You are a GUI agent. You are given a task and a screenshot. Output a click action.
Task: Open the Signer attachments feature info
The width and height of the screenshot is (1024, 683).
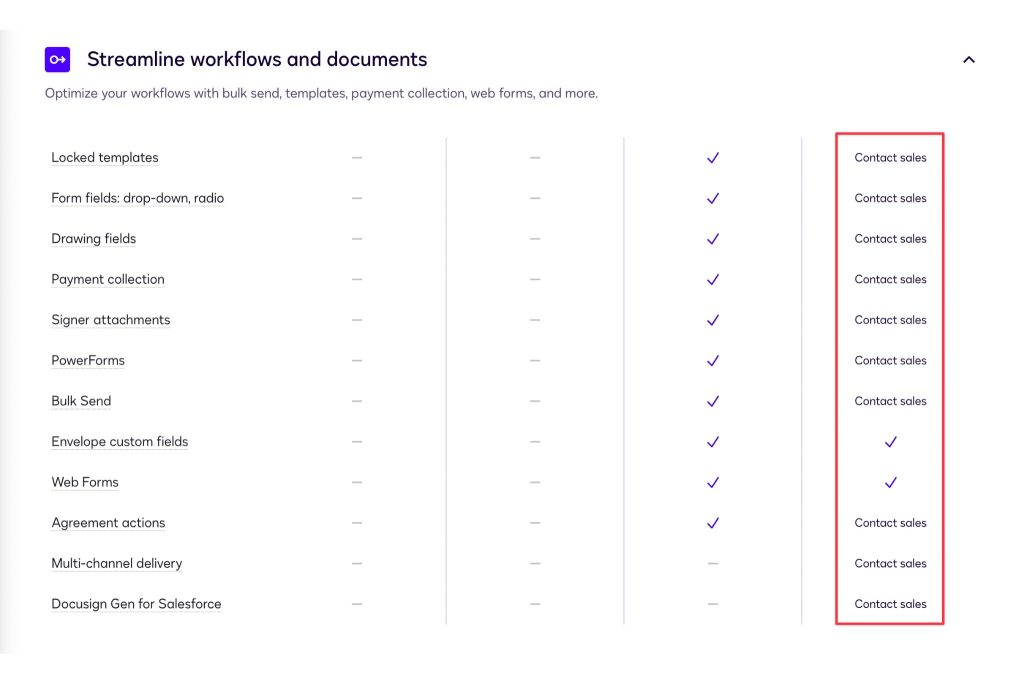click(x=111, y=320)
